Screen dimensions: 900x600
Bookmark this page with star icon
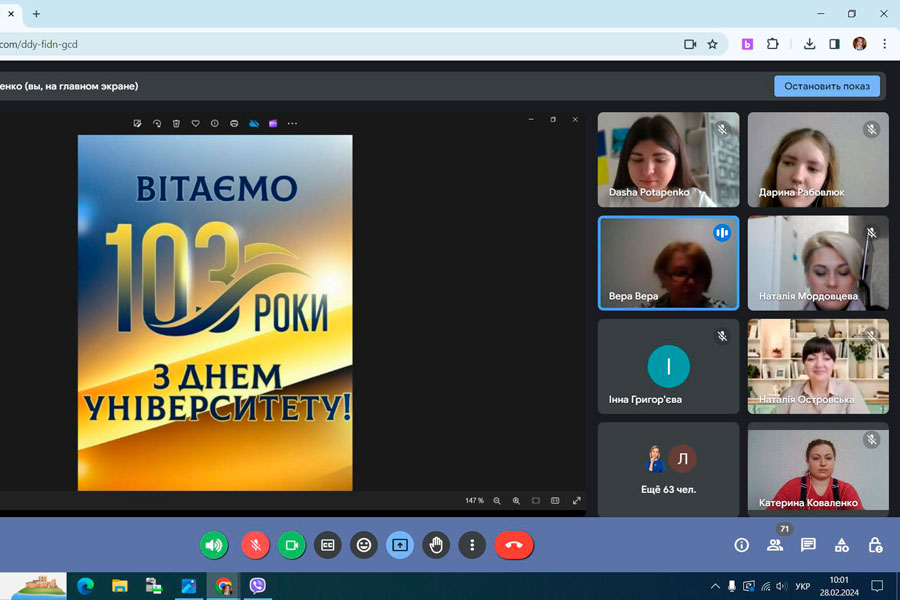(712, 44)
